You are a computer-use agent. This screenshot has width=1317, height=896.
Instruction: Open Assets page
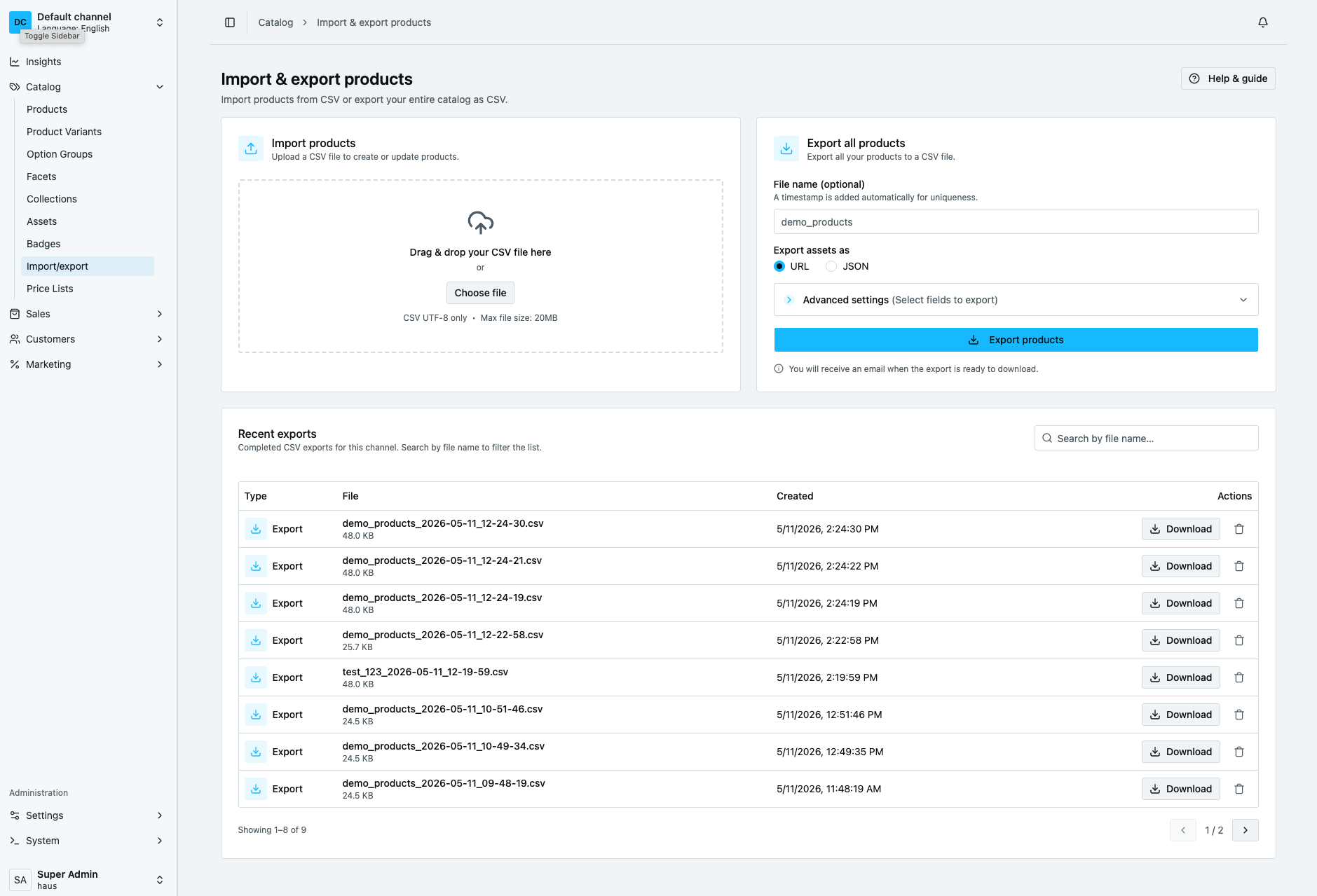(41, 221)
